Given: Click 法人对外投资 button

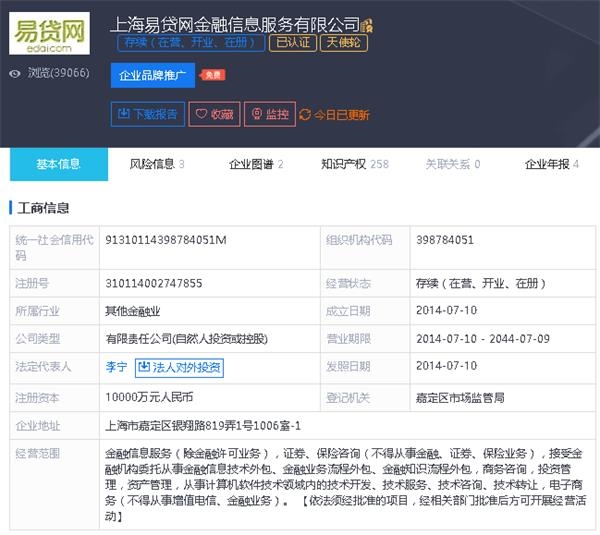Looking at the screenshot, I should click(179, 367).
